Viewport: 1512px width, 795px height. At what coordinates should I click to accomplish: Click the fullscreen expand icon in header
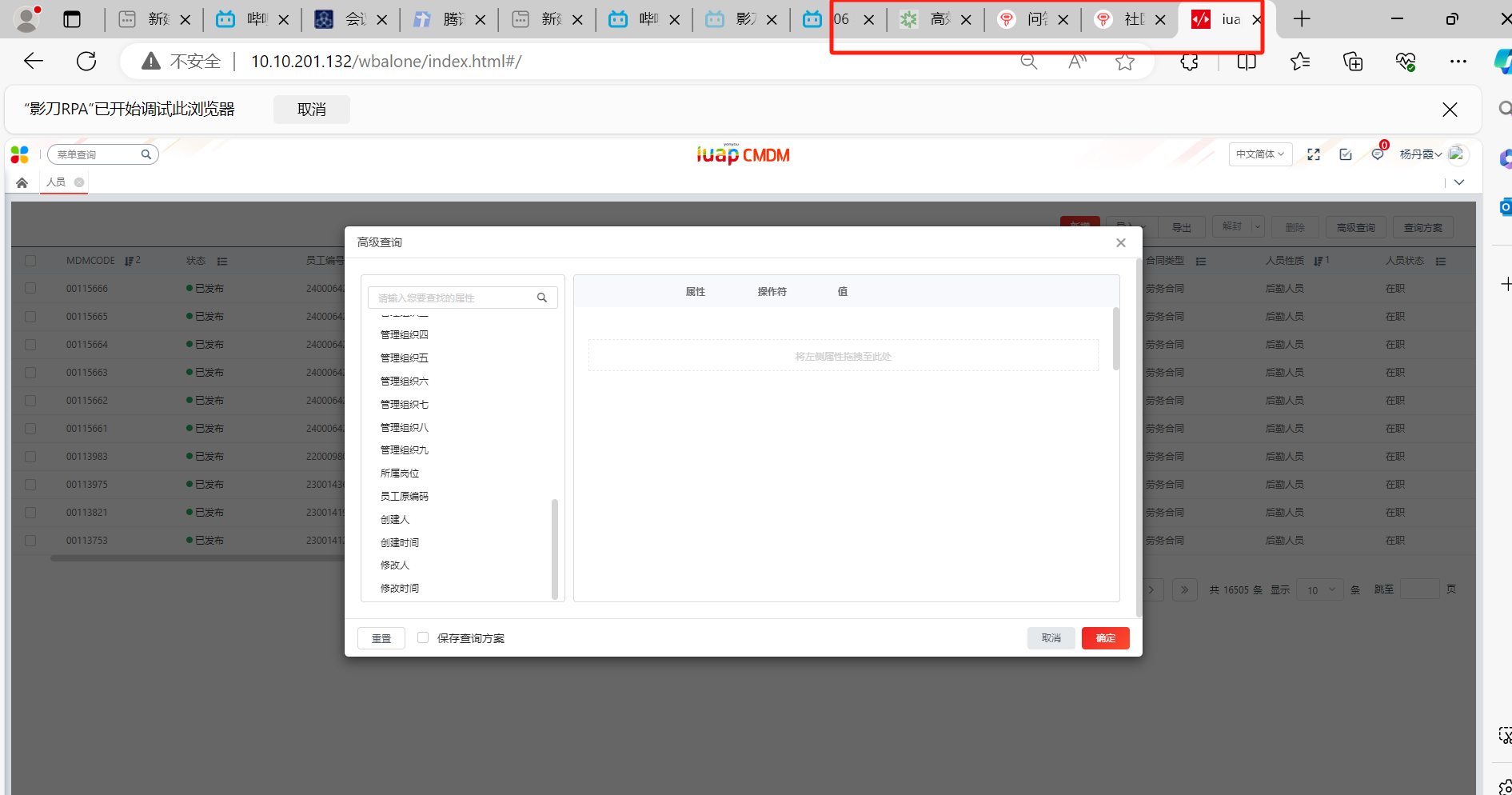pyautogui.click(x=1313, y=154)
